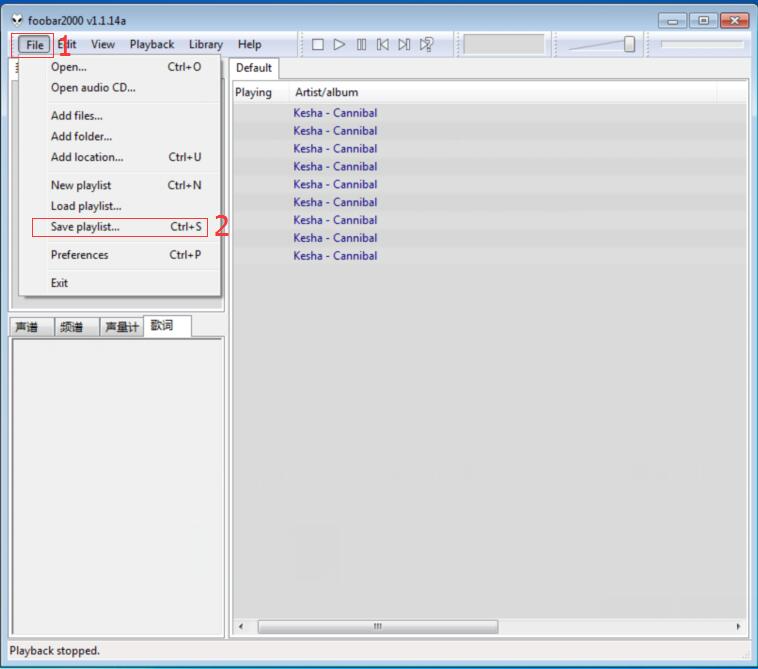Click the scrollbar right arrow

click(738, 626)
